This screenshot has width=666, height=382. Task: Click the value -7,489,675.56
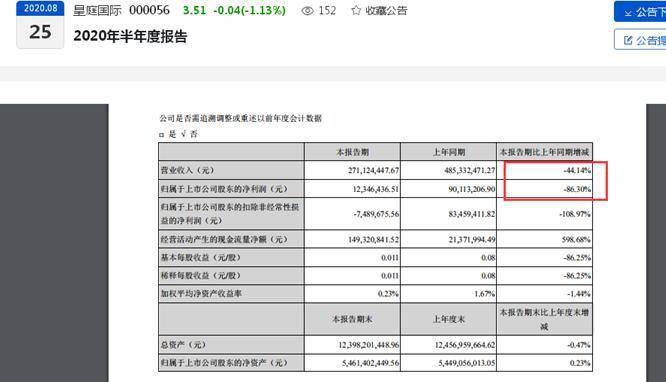pos(376,214)
